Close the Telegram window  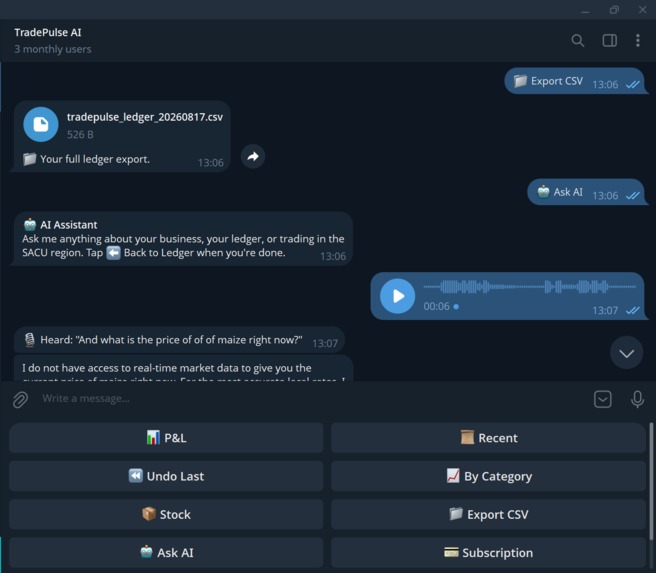(642, 10)
